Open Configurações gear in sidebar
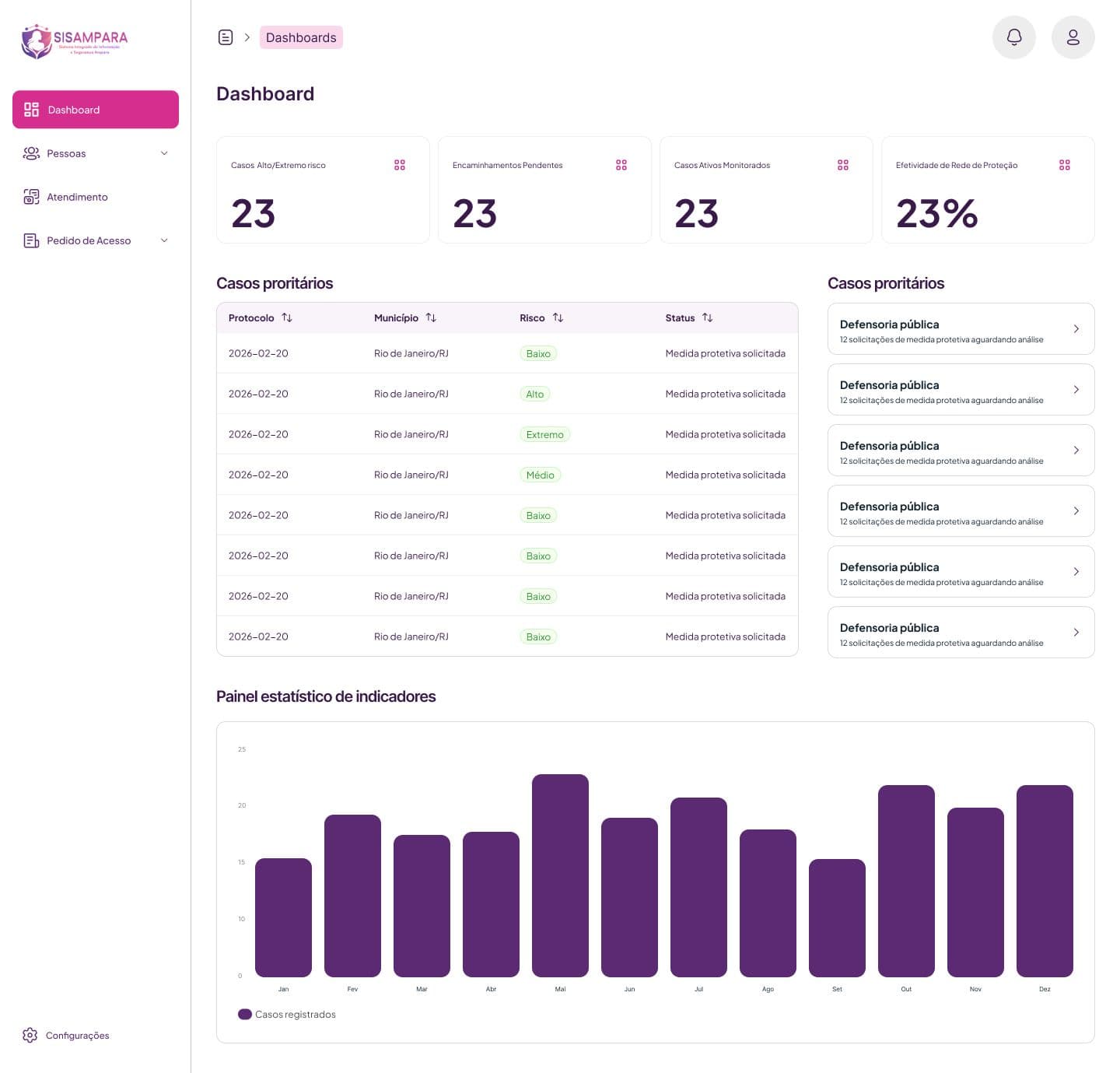1120x1073 pixels. coord(30,1035)
